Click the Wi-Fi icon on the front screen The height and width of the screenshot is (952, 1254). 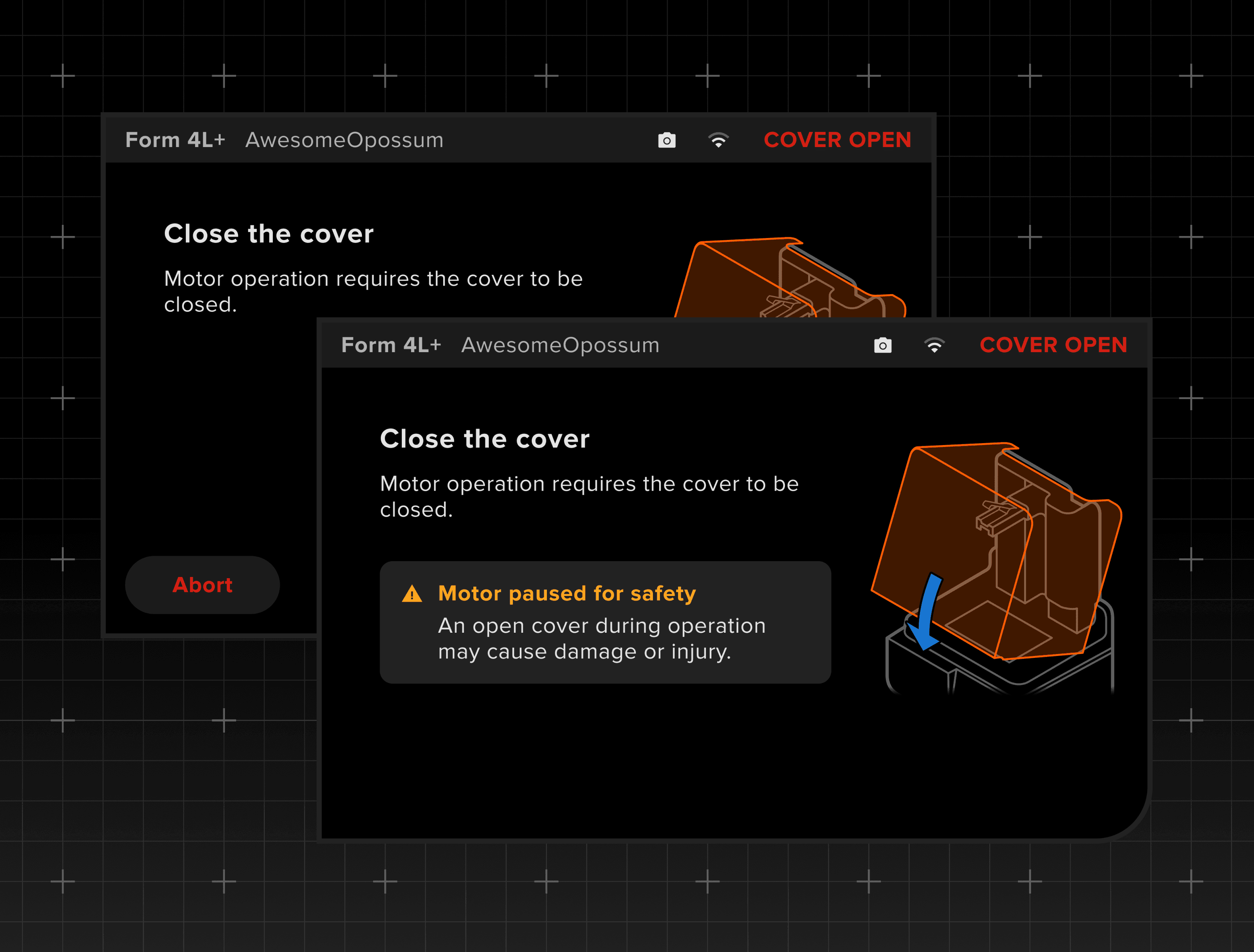tap(934, 345)
